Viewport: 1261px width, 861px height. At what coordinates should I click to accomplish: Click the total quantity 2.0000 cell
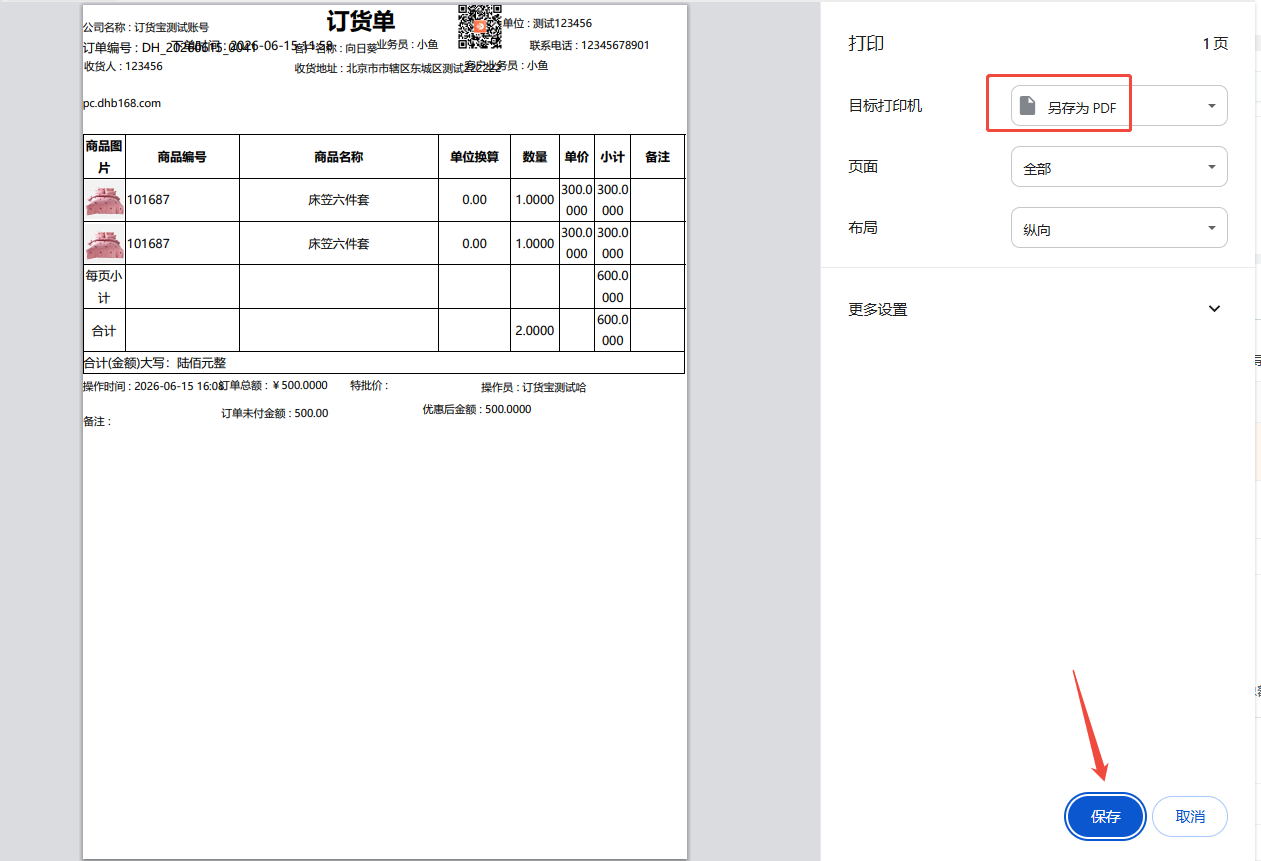(x=535, y=330)
